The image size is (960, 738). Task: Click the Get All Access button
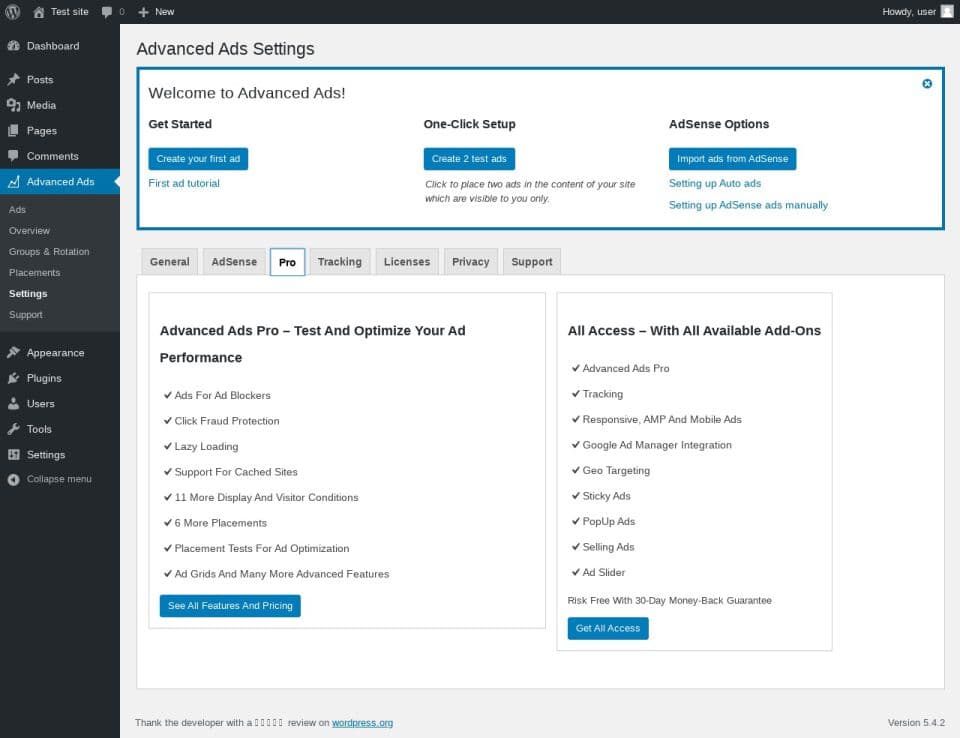click(608, 628)
